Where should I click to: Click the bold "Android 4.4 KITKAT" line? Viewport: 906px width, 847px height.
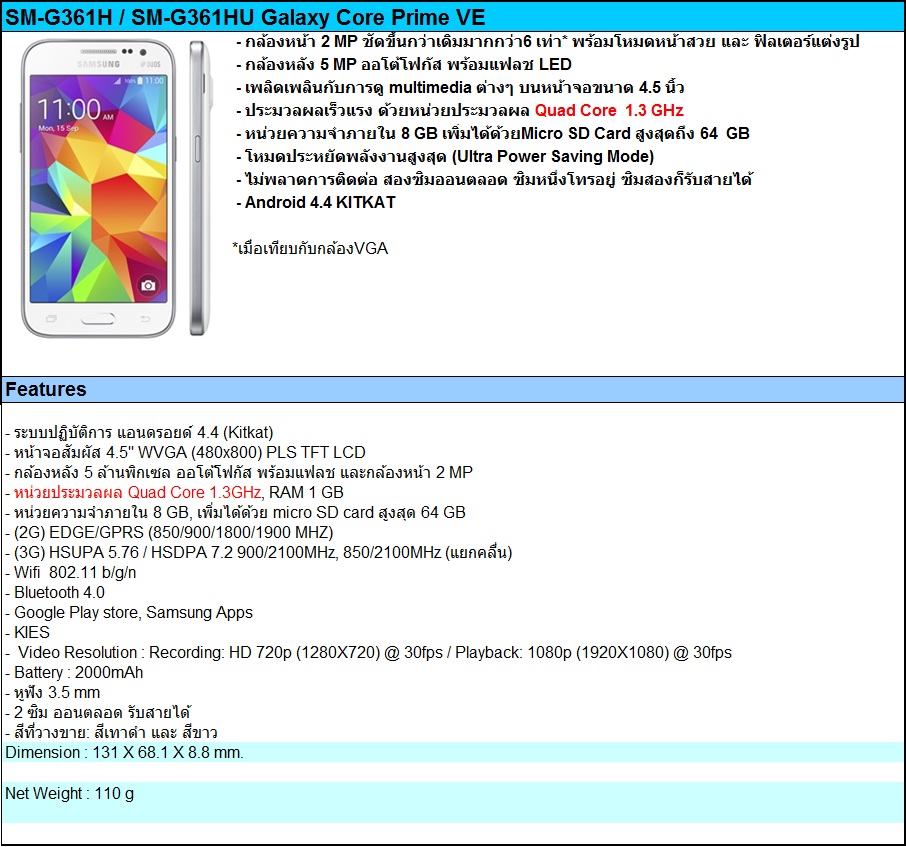point(316,202)
